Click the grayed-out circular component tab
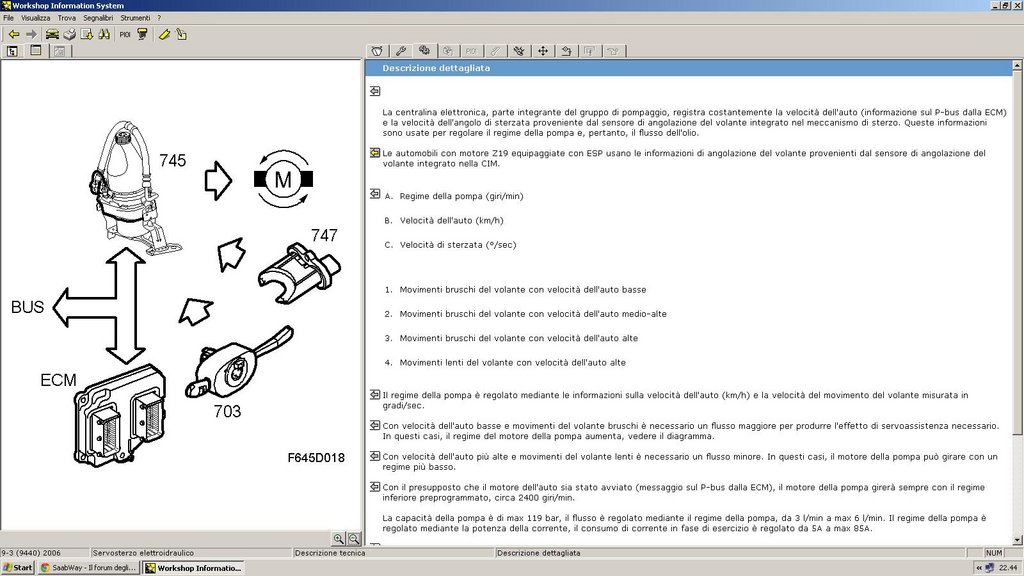1024x576 pixels. [448, 51]
